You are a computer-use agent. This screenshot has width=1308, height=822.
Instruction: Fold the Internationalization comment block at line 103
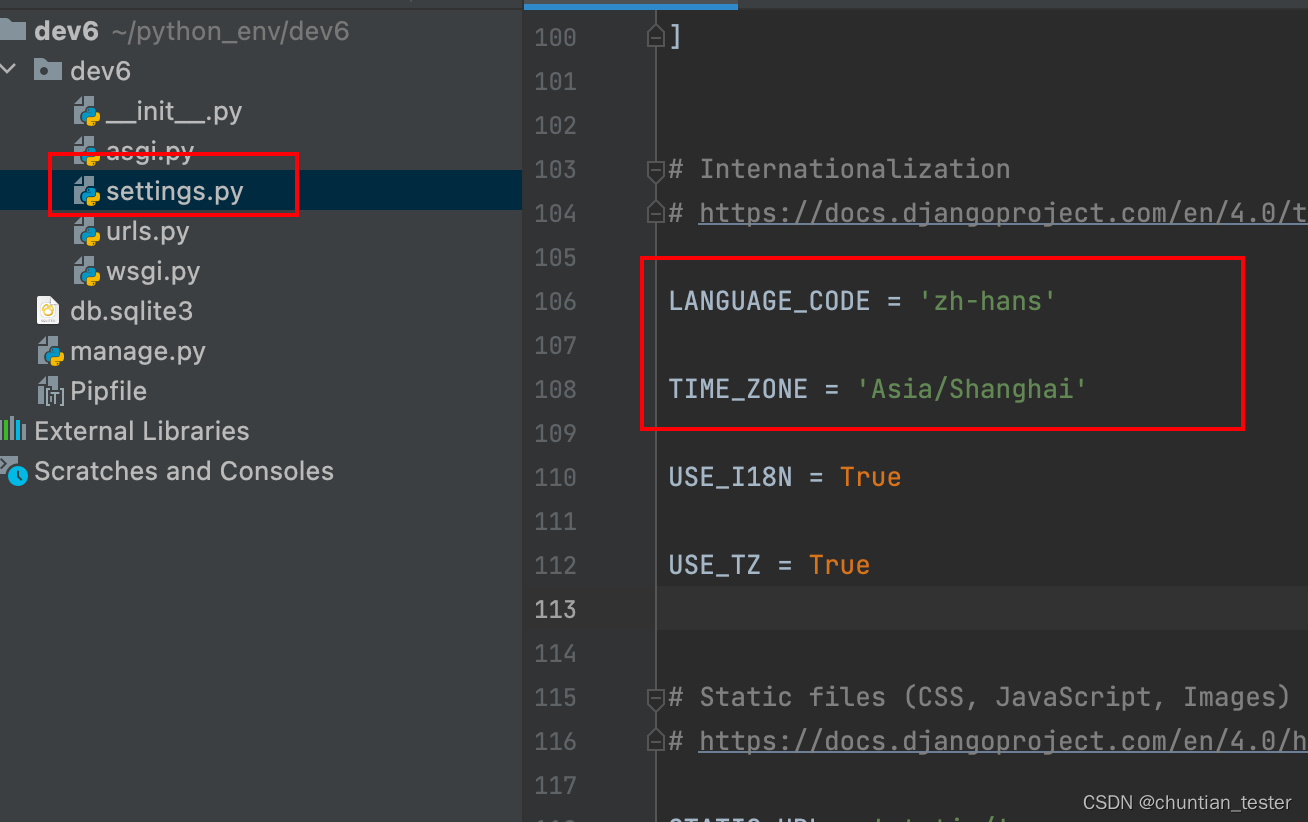[x=655, y=169]
